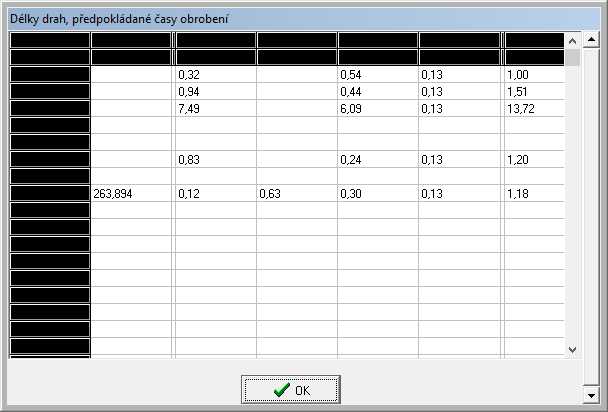Click the cell with value 0,94
Image resolution: width=608 pixels, height=412 pixels.
click(x=214, y=92)
